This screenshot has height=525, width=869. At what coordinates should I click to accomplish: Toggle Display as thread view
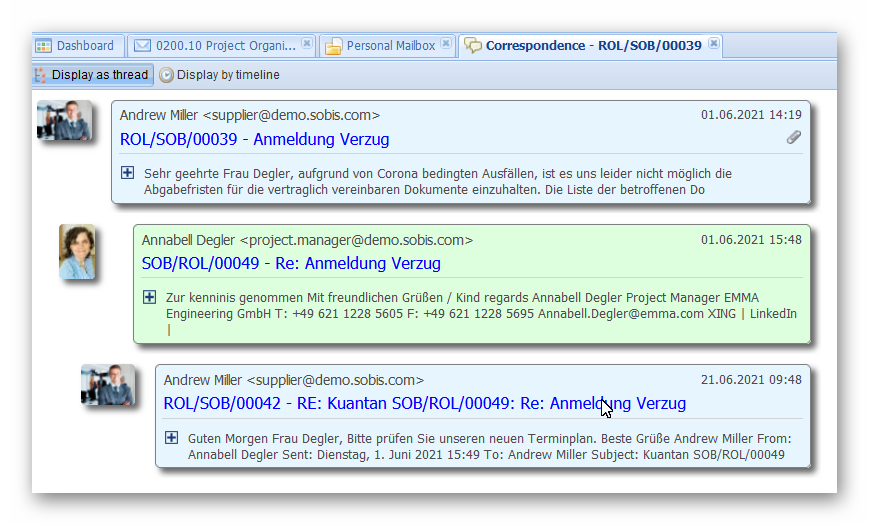pos(92,75)
